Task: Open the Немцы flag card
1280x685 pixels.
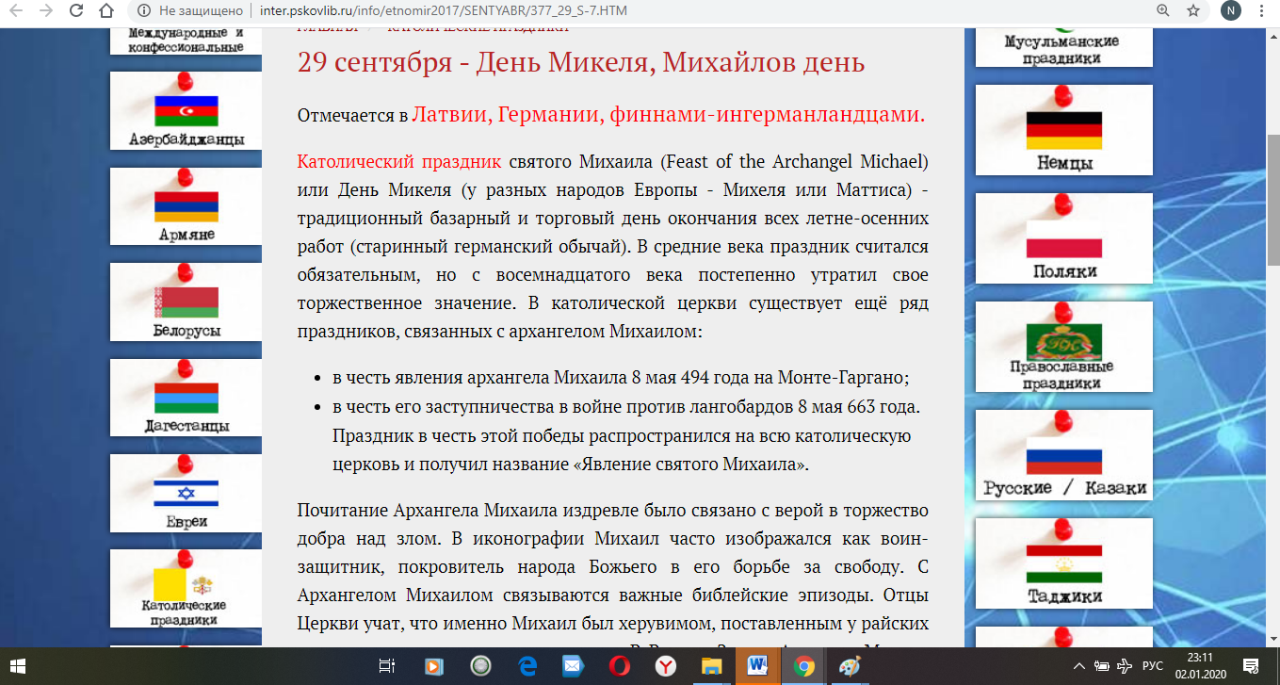Action: coord(1064,130)
